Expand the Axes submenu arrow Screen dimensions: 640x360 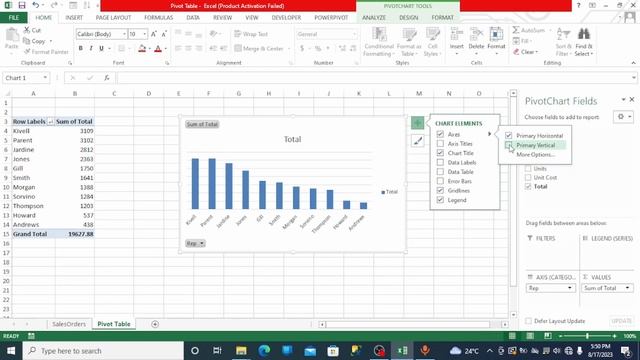(x=489, y=134)
